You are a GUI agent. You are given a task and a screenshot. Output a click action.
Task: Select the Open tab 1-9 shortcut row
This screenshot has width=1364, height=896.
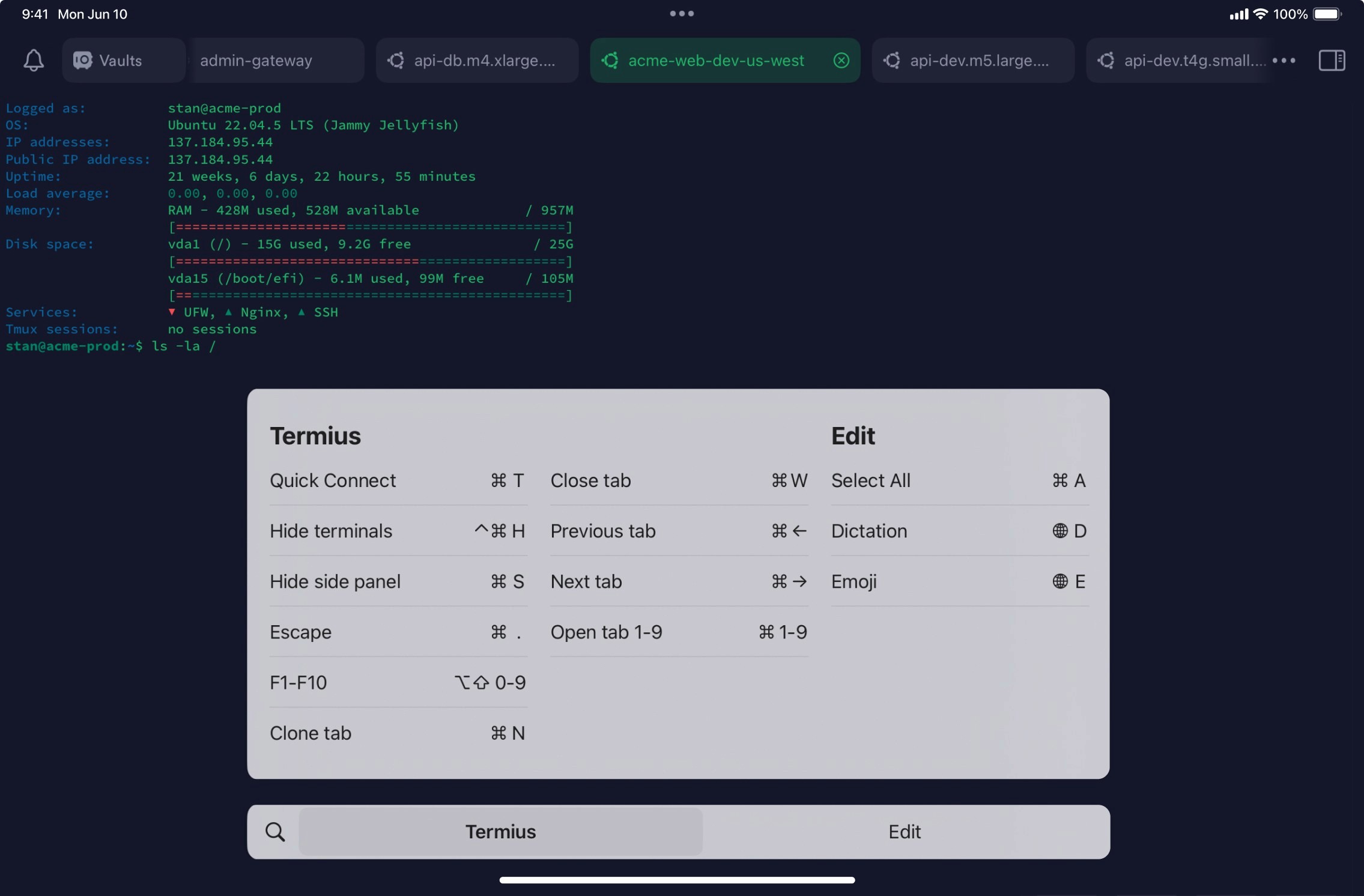click(x=679, y=632)
